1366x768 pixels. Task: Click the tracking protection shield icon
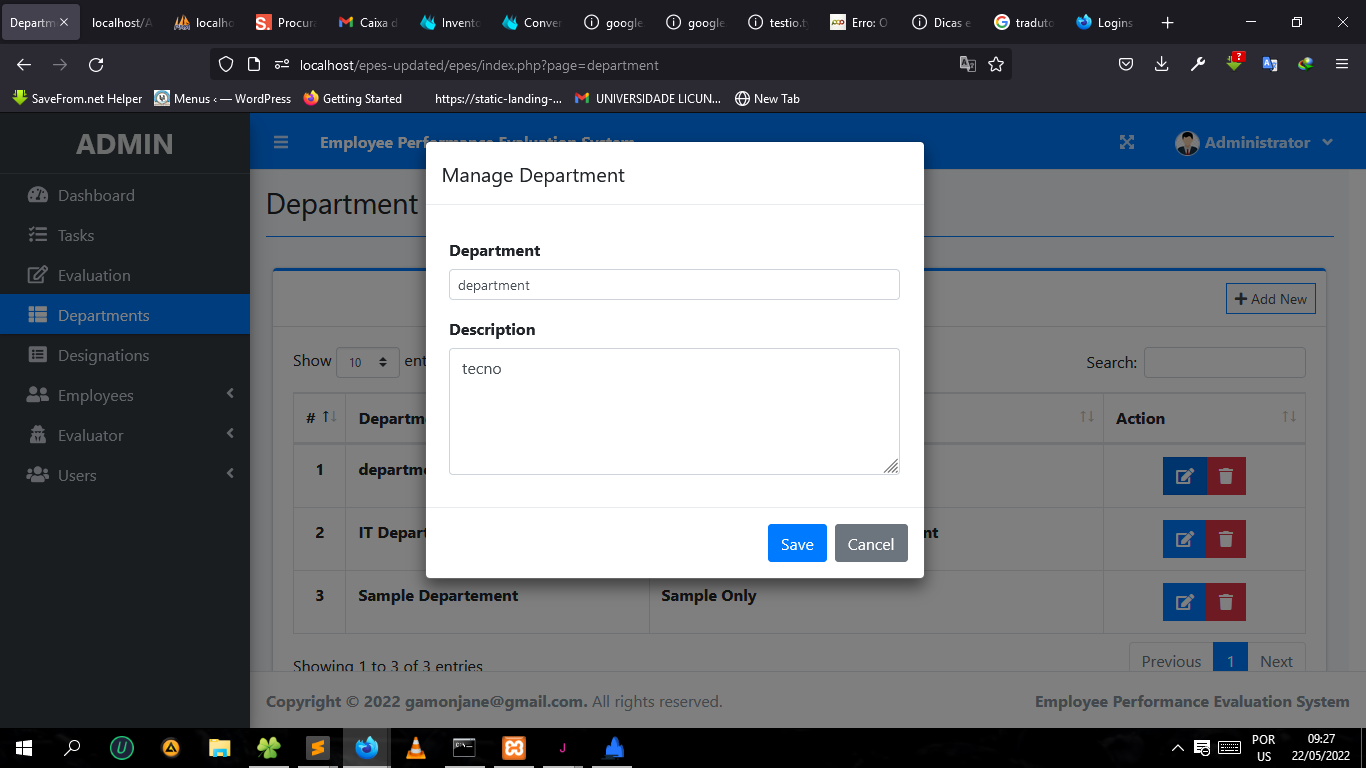226,65
